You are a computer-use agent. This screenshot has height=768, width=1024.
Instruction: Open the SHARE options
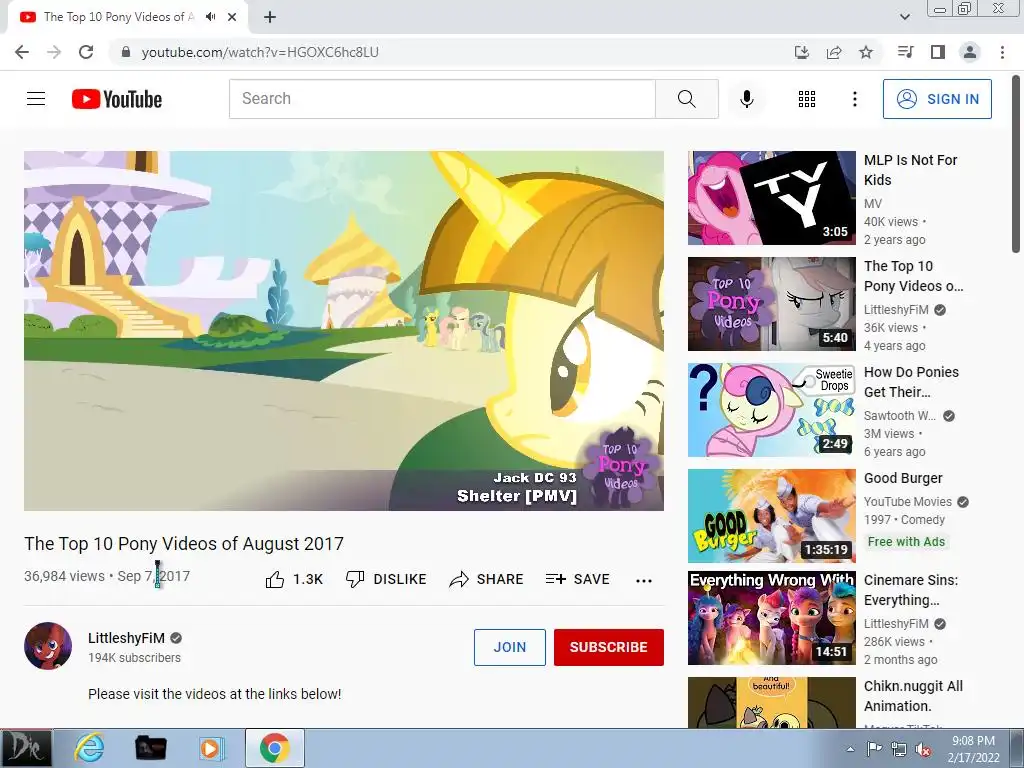(487, 579)
